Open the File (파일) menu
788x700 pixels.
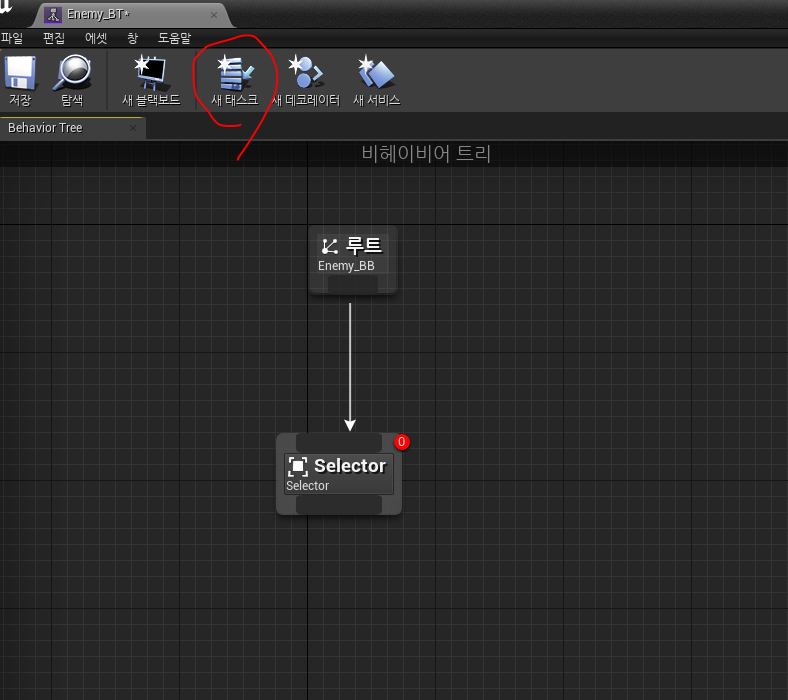tap(12, 38)
